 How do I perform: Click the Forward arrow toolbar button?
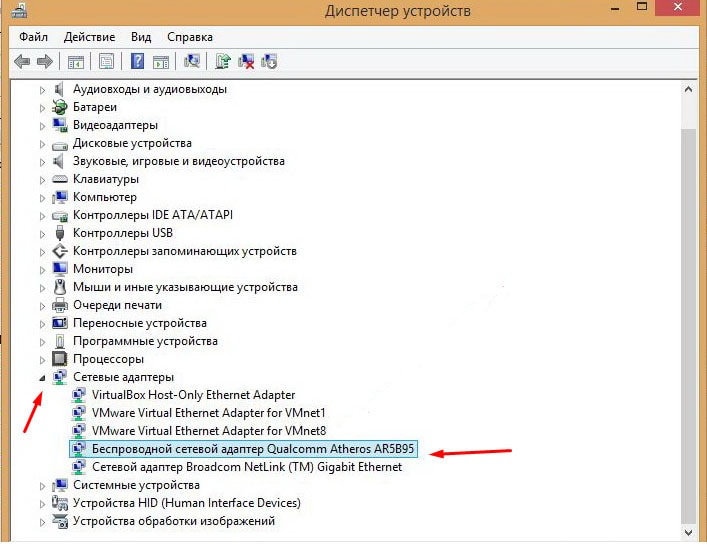pos(45,61)
